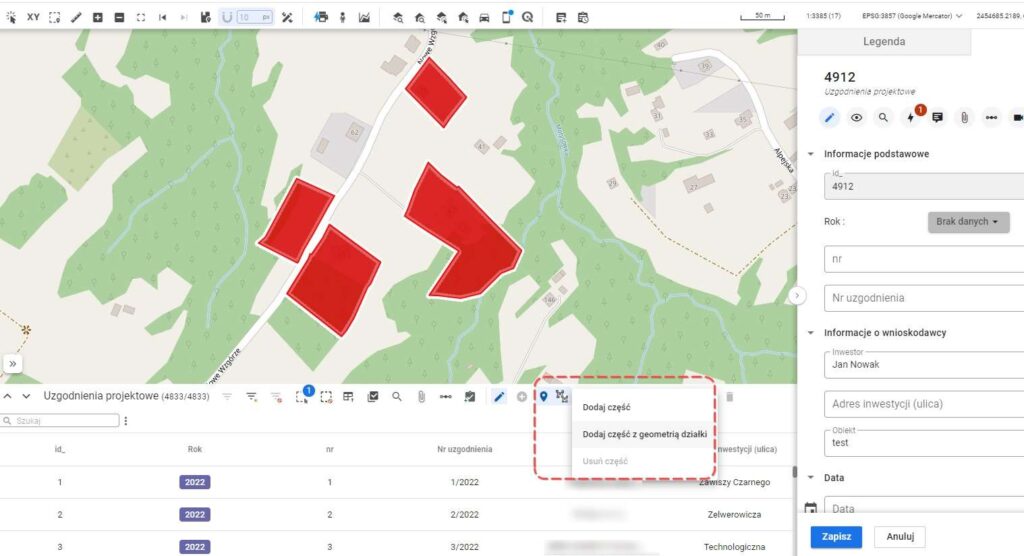Click the magnifier search icon in table toolbar
The height and width of the screenshot is (556, 1024).
point(397,397)
